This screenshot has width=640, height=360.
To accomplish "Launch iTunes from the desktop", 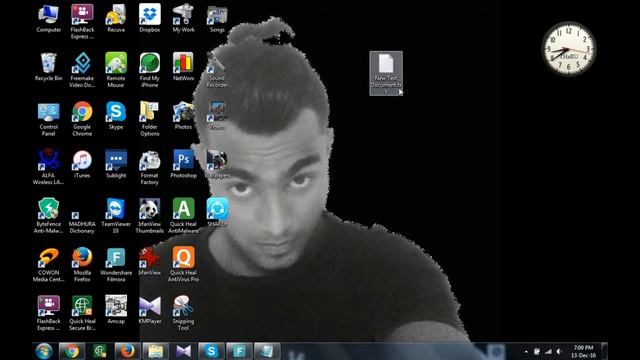I will pos(82,164).
